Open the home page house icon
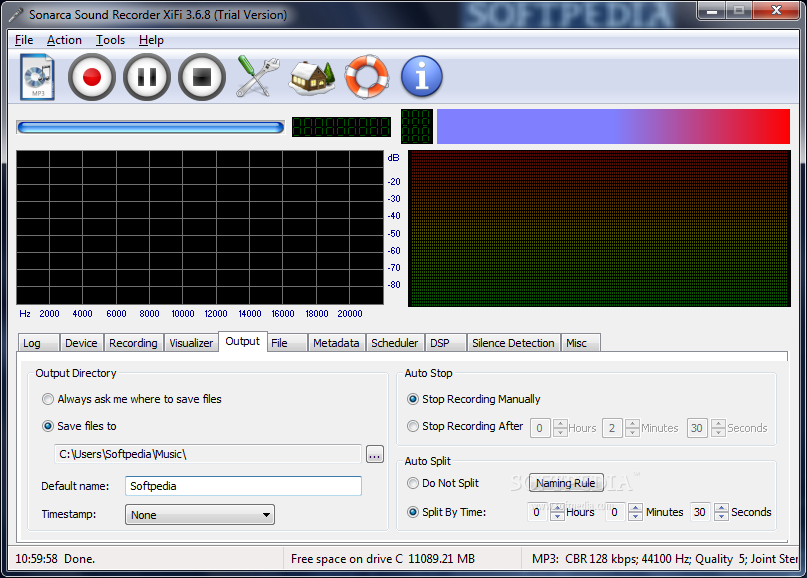The height and width of the screenshot is (578, 807). click(312, 78)
